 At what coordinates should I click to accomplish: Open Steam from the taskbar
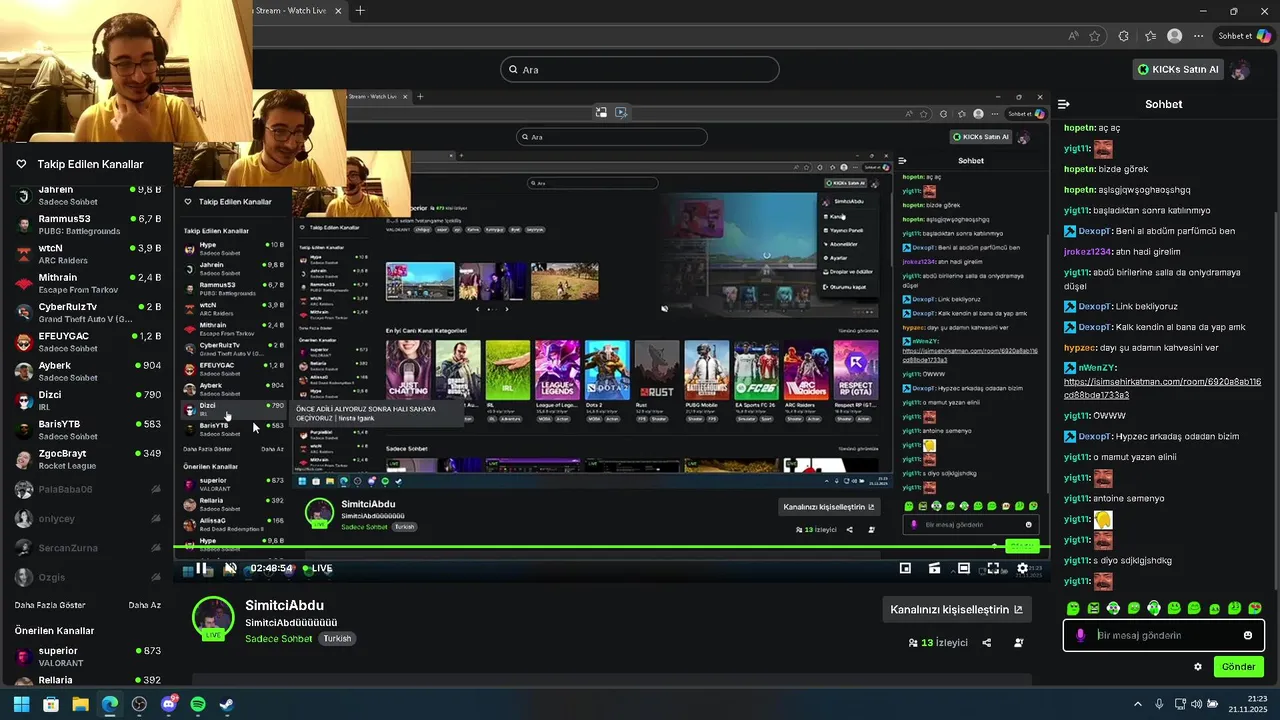pyautogui.click(x=227, y=704)
